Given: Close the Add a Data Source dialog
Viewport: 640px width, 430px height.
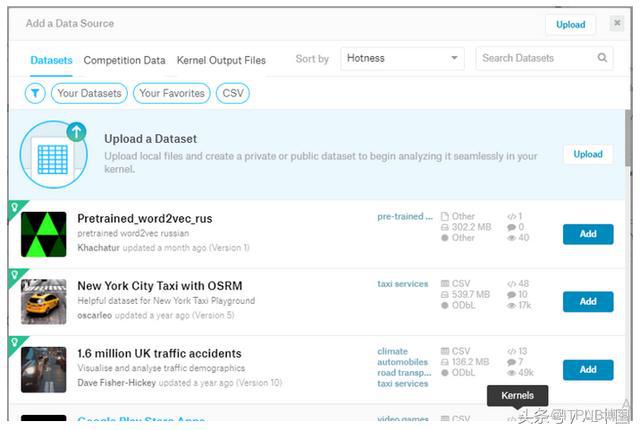Looking at the screenshot, I should pos(617,23).
